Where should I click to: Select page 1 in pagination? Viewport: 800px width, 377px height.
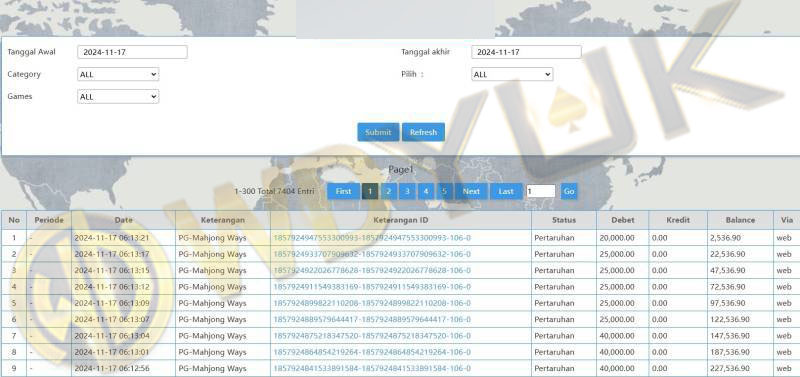click(370, 191)
